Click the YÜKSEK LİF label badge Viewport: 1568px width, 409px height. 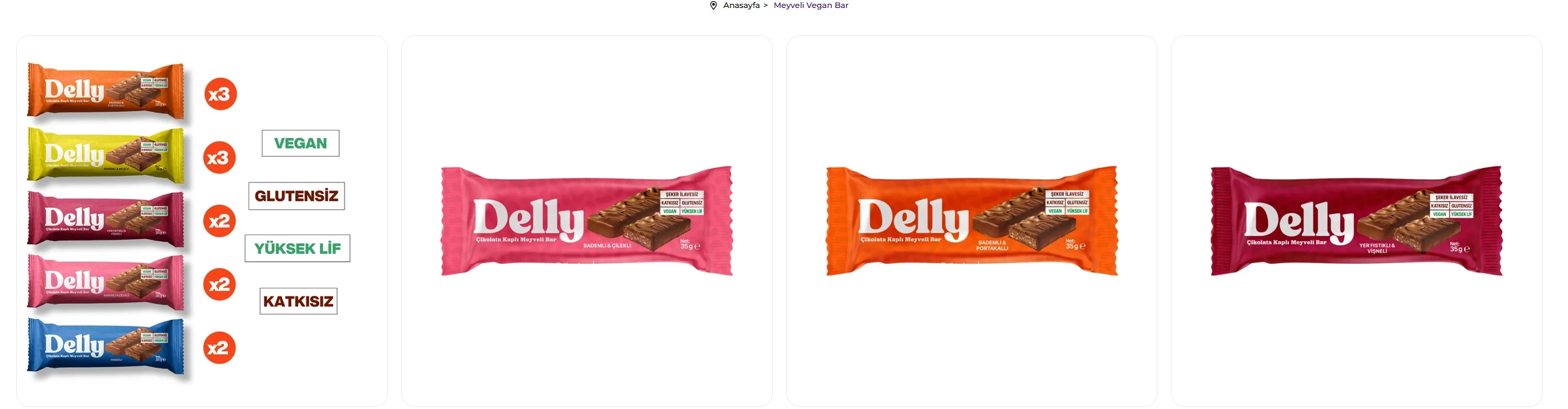pyautogui.click(x=297, y=248)
